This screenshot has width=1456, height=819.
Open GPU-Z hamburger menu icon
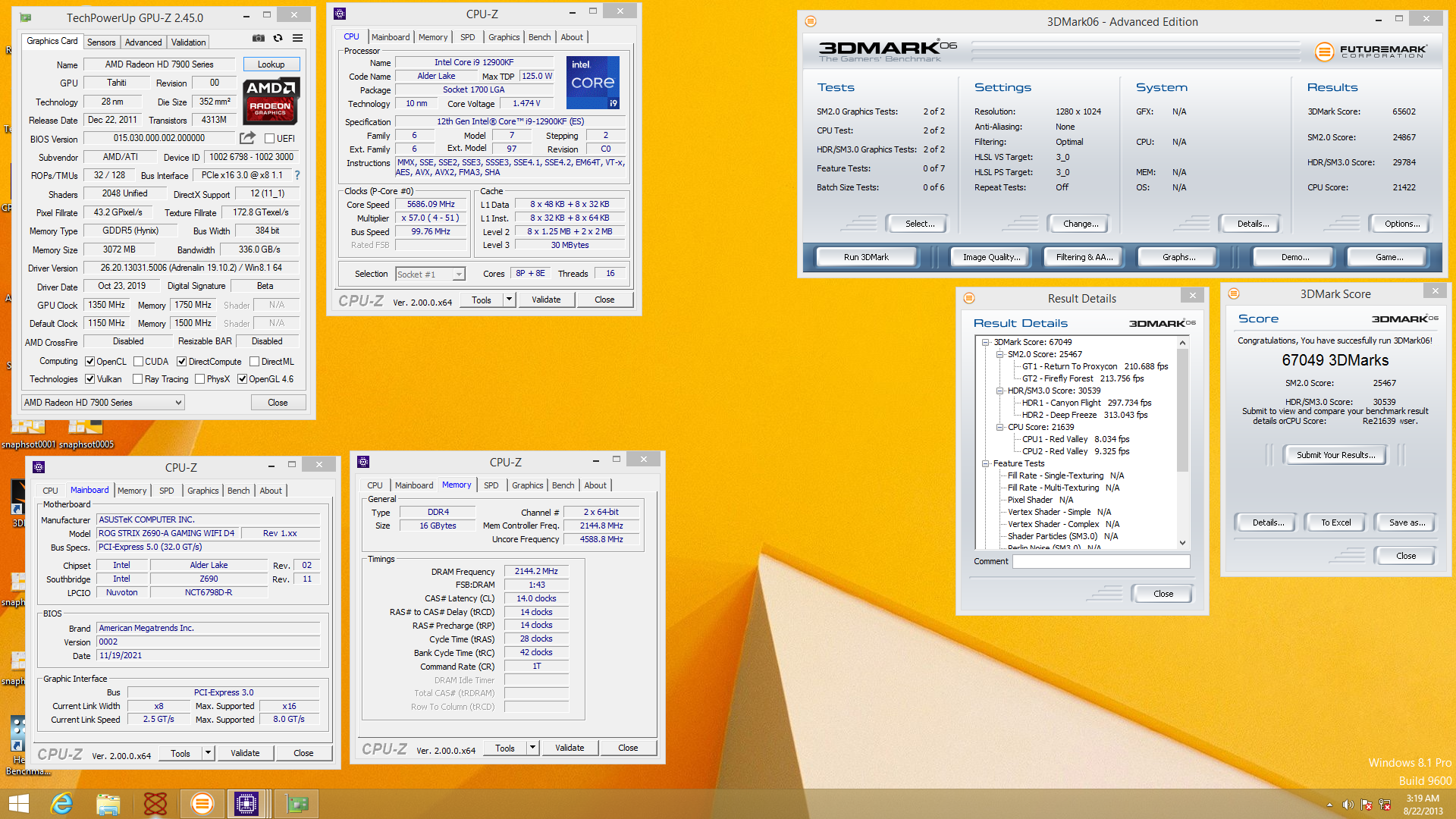[x=298, y=38]
